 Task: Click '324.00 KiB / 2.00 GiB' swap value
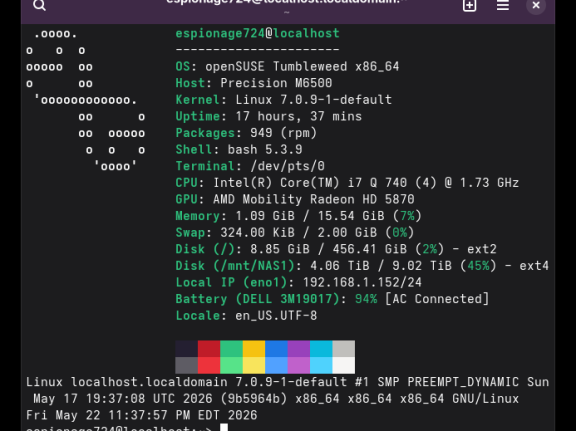[299, 233]
